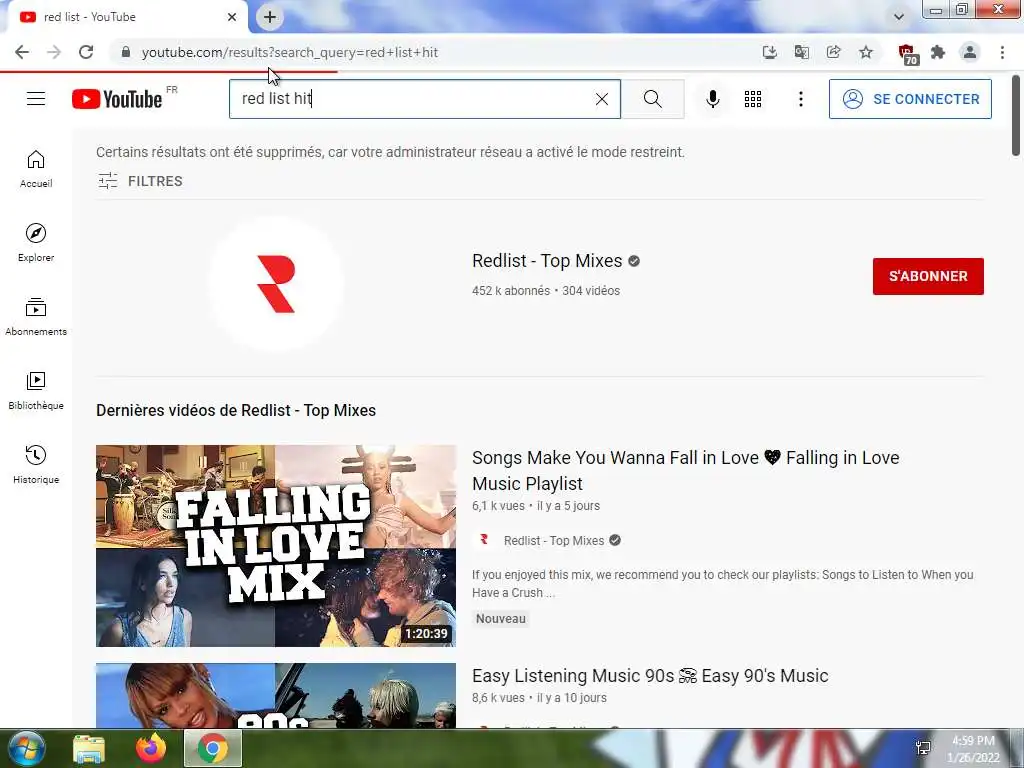The width and height of the screenshot is (1024, 768).
Task: Open 'Songs Make You Wanna Fall in Love' title
Action: click(x=685, y=470)
